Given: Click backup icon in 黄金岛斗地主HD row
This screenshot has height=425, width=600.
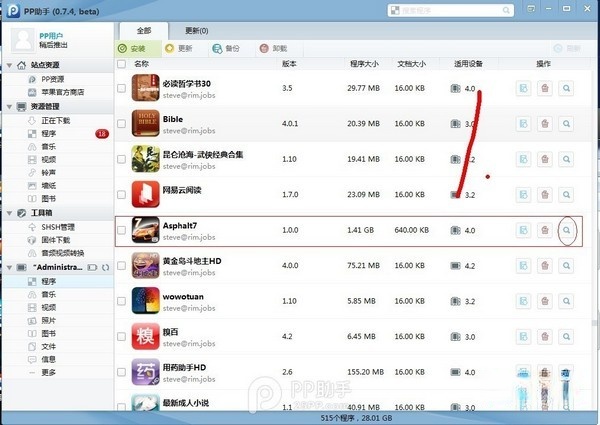Looking at the screenshot, I should coord(523,265).
